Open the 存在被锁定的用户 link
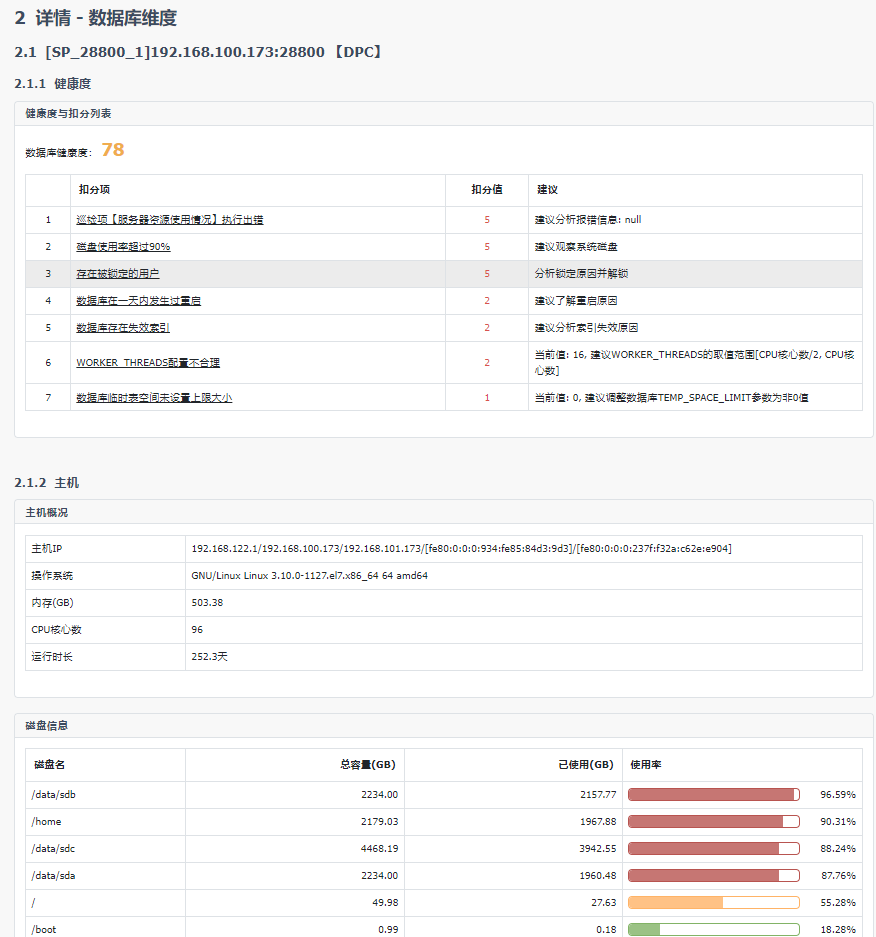This screenshot has height=937, width=876. [x=118, y=274]
